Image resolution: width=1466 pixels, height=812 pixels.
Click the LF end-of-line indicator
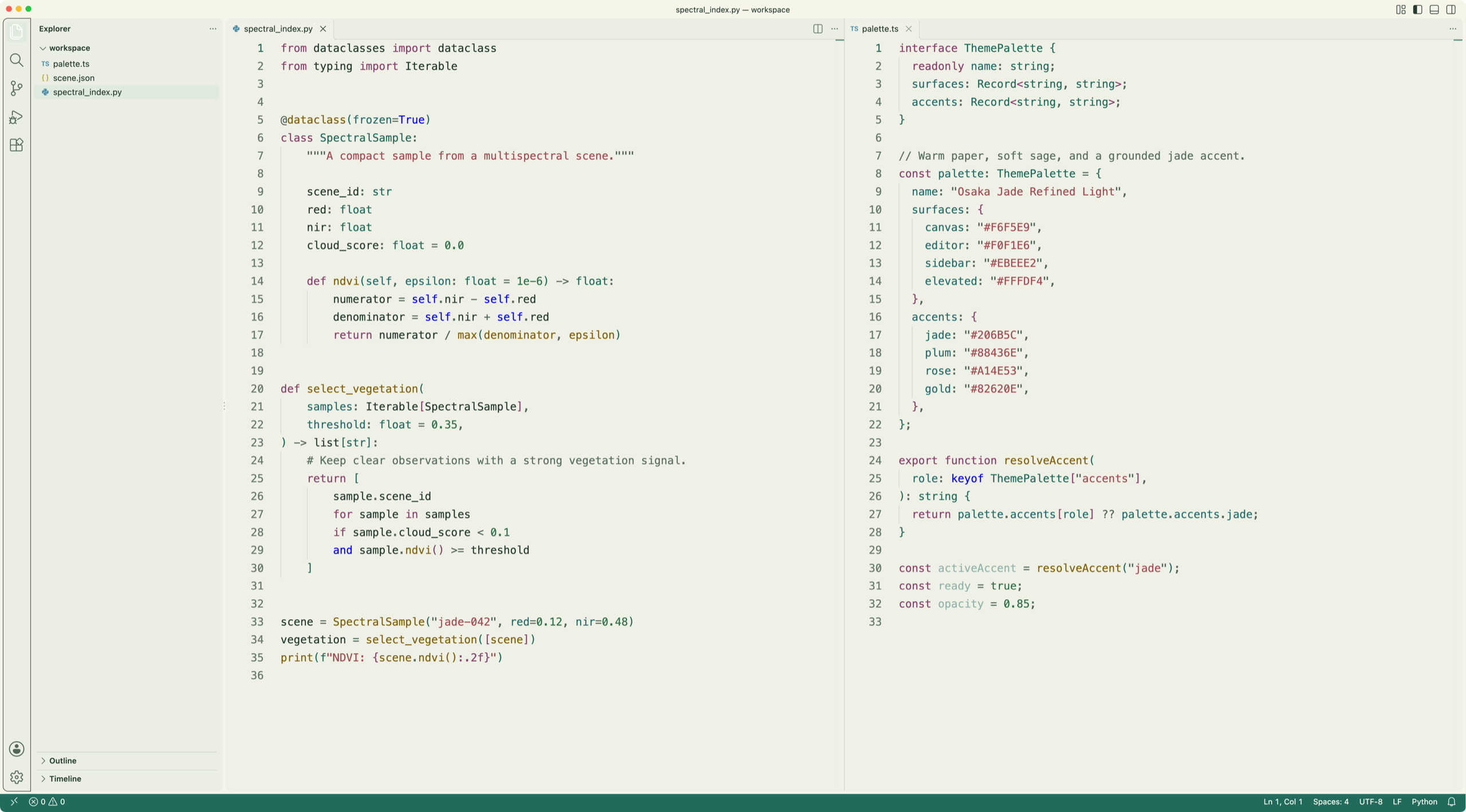[x=1397, y=802]
